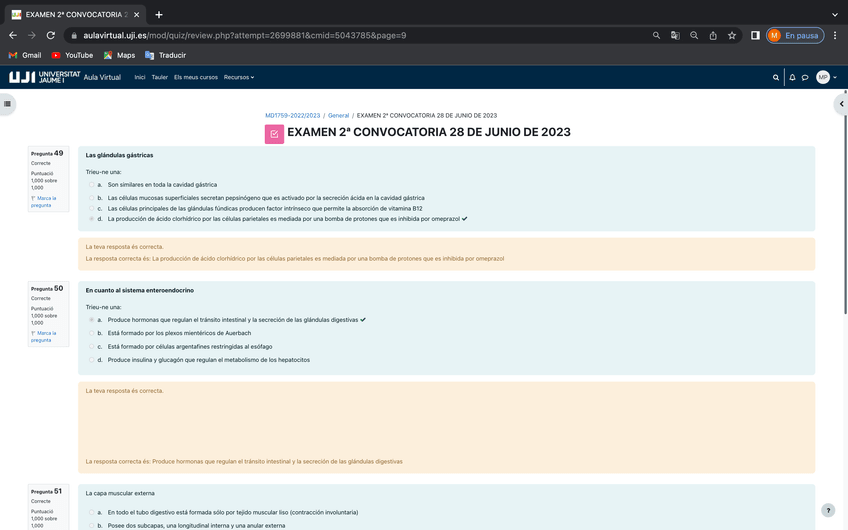Viewport: 848px width, 530px height.
Task: Click the Aula Virtual header link
Action: [102, 77]
